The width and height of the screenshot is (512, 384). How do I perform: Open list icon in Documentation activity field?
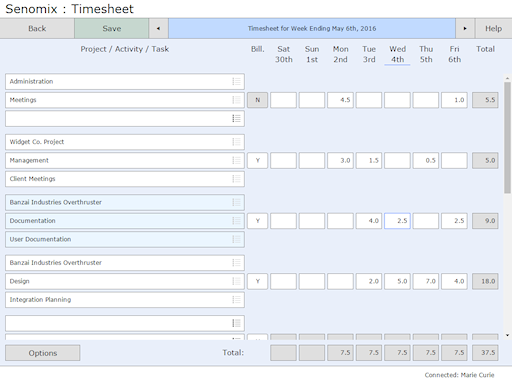[x=236, y=221]
